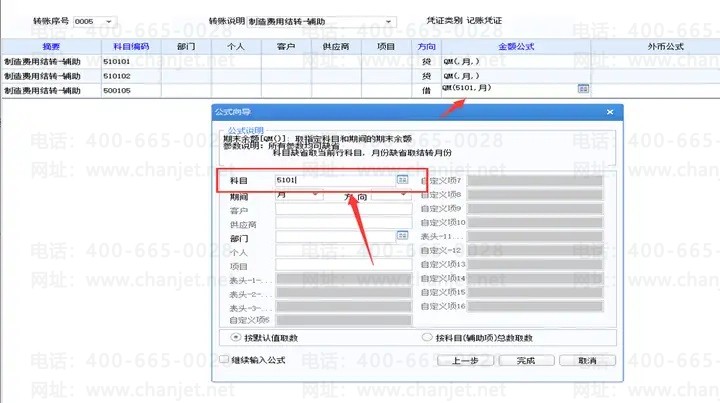Click the 方向 column header in table

pyautogui.click(x=427, y=46)
